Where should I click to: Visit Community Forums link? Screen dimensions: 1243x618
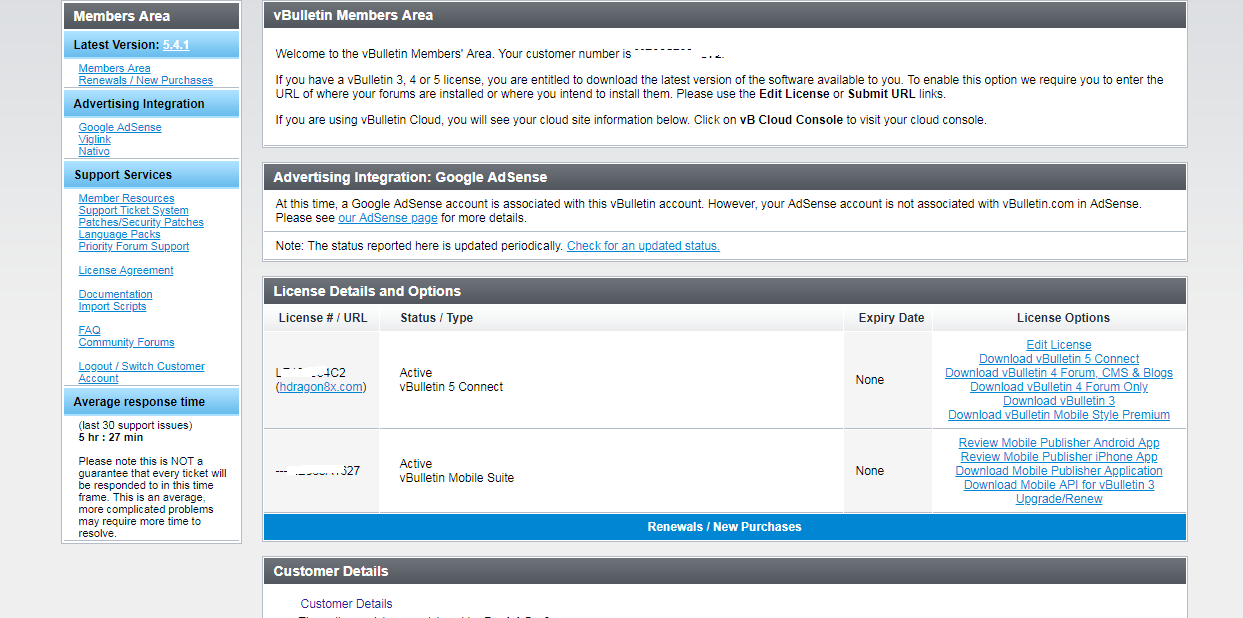coord(126,343)
